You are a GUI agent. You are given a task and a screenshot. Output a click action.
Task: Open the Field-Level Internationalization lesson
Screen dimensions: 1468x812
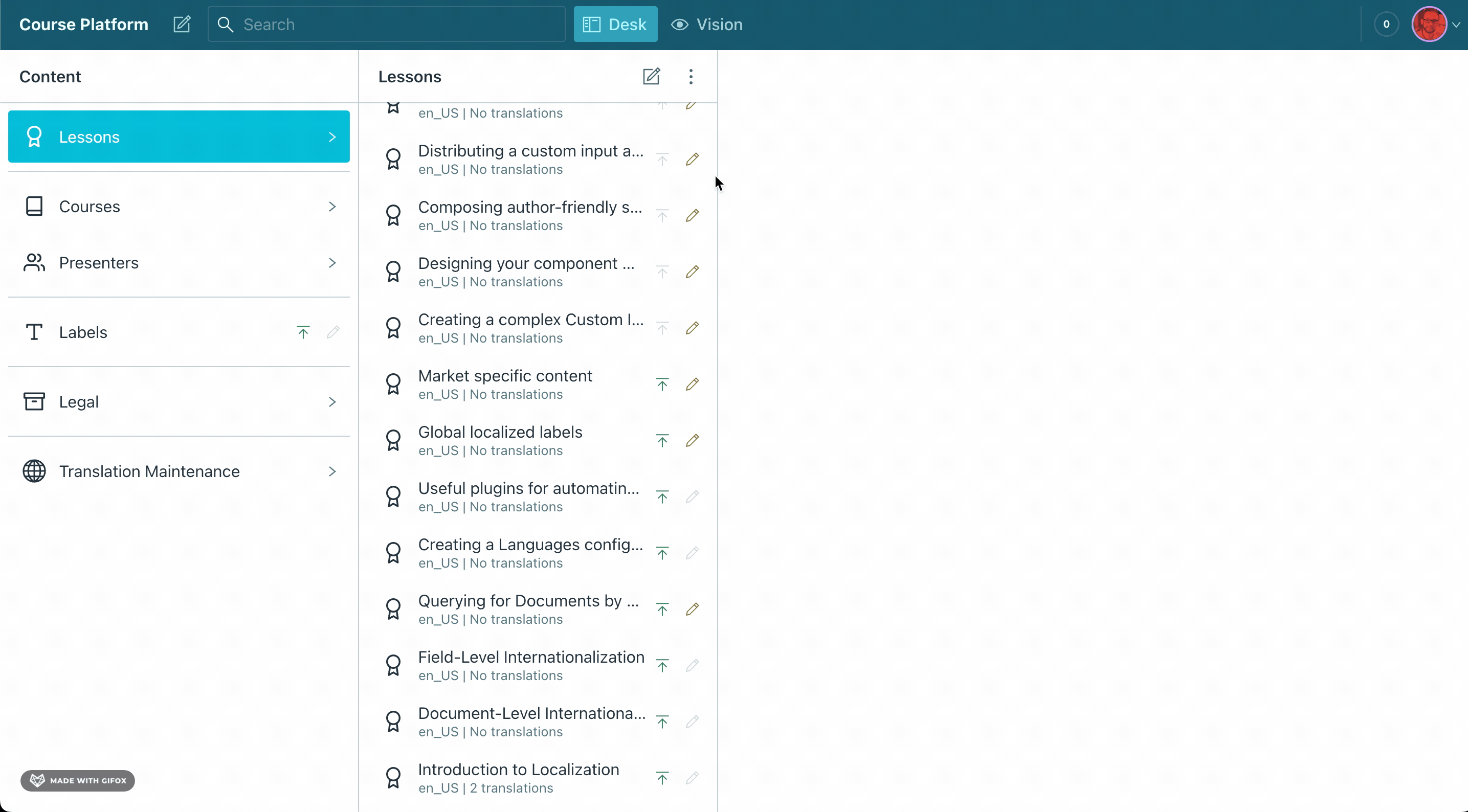coord(530,665)
